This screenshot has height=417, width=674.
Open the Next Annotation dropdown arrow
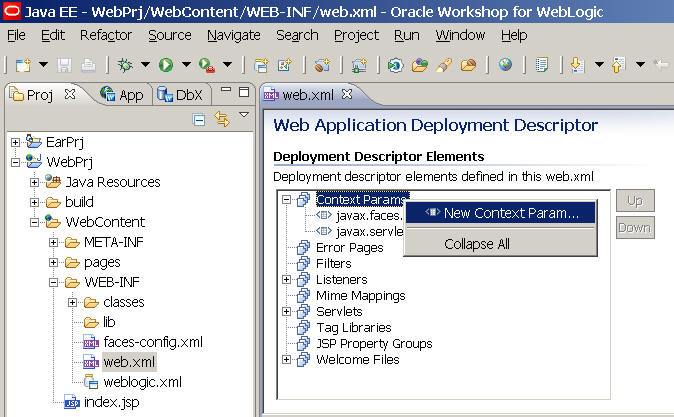coord(599,65)
